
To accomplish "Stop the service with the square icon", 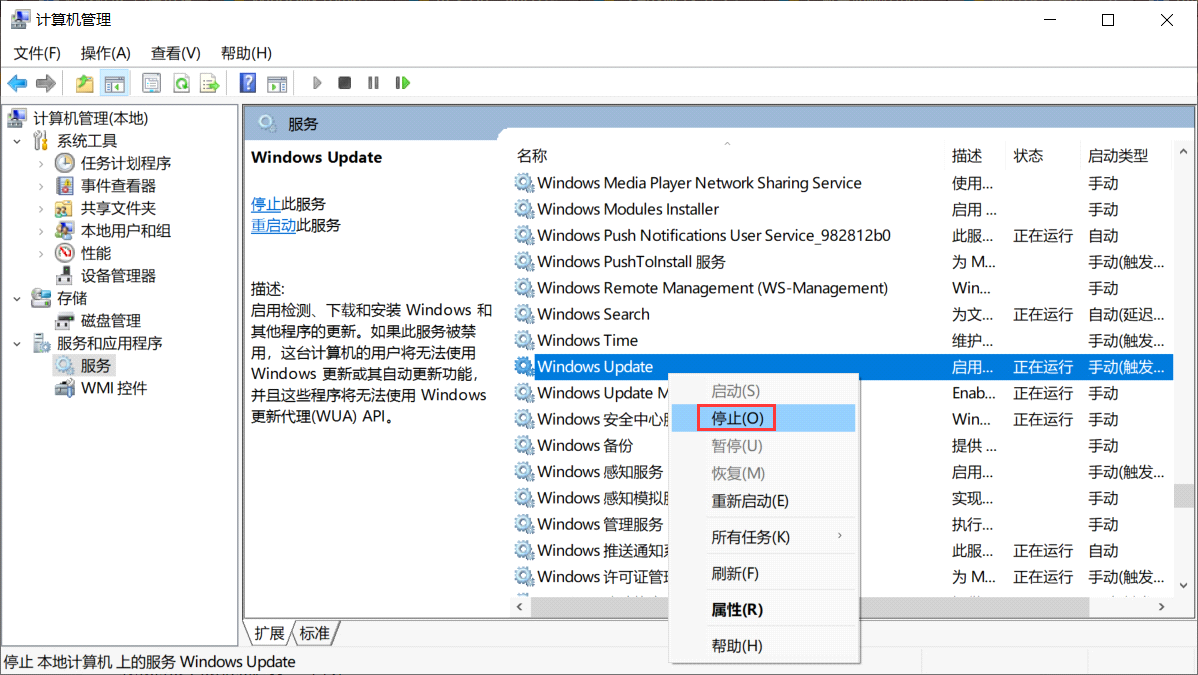I will point(344,82).
